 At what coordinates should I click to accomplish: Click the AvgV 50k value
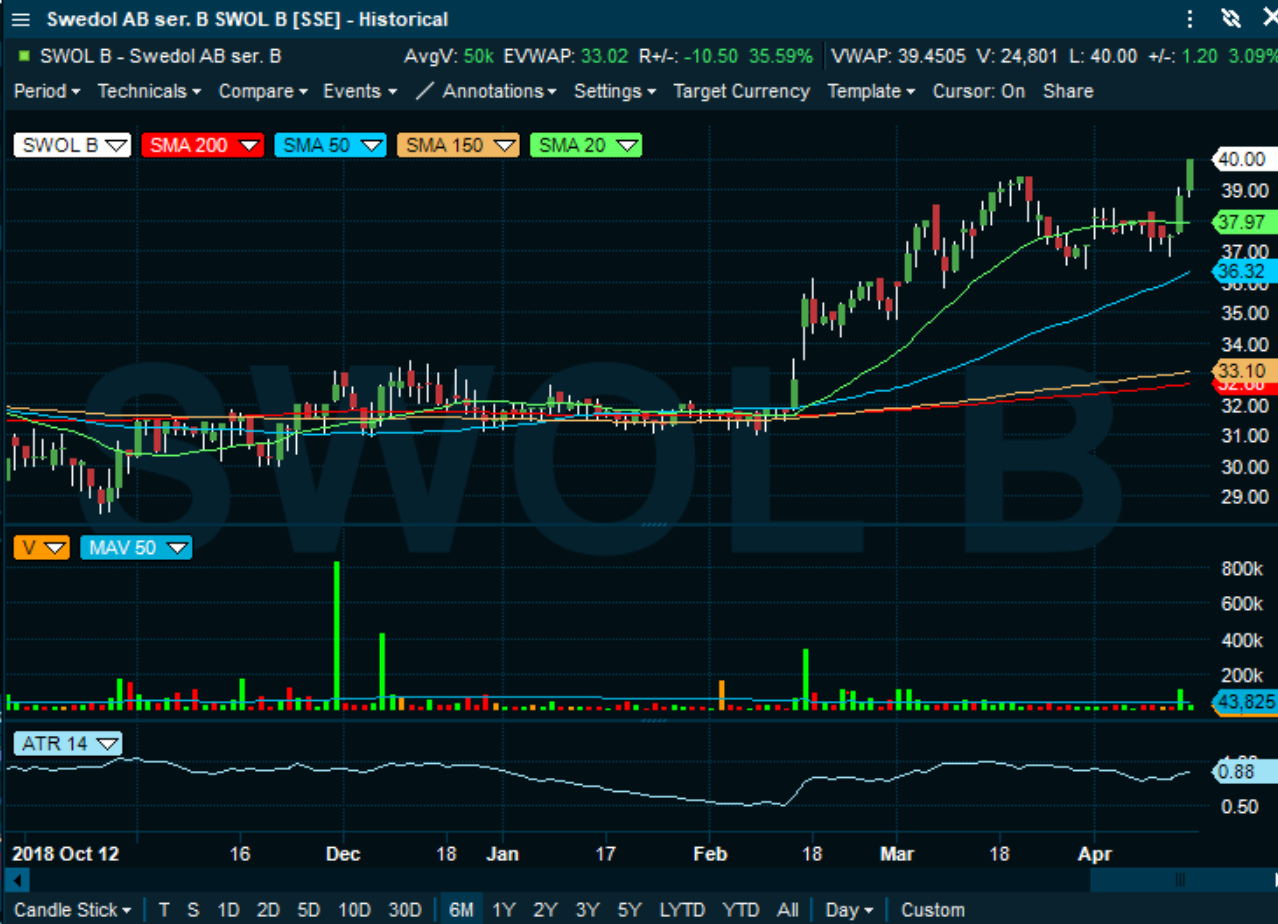coord(479,56)
